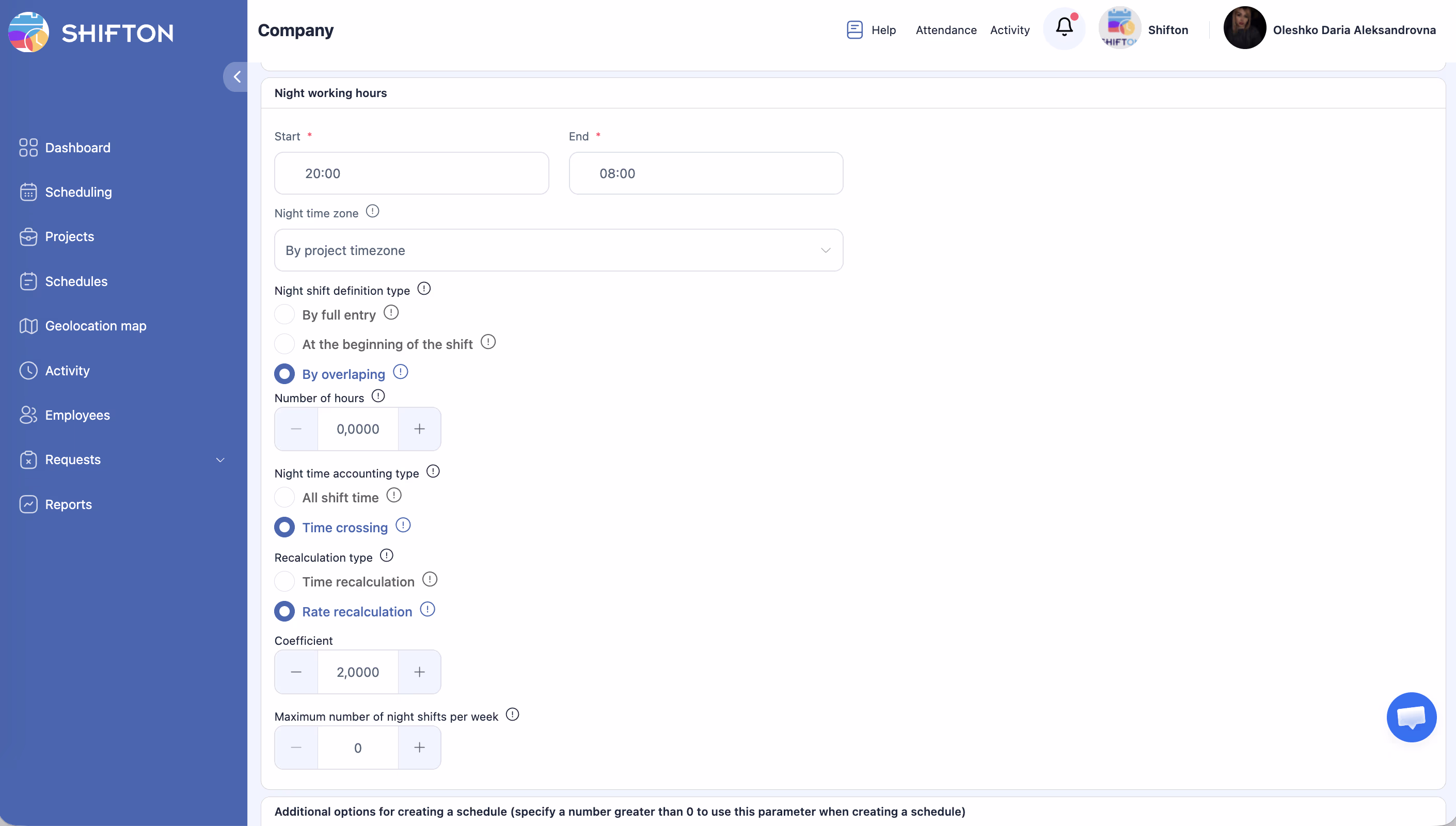Choose the All shift time option
Screen dimensions: 1456x826
coord(284,498)
